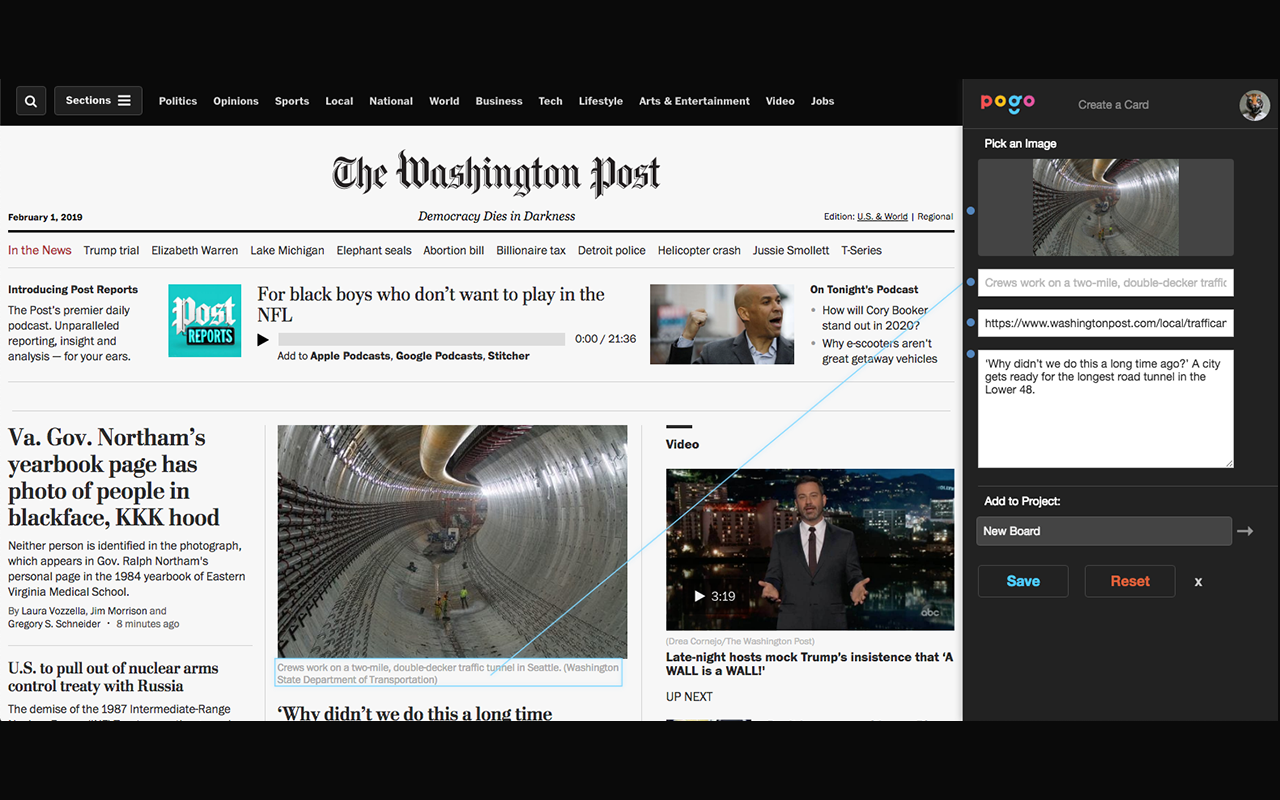This screenshot has height=800, width=1280.
Task: Open the Jussie Smollett topic
Action: (x=791, y=250)
